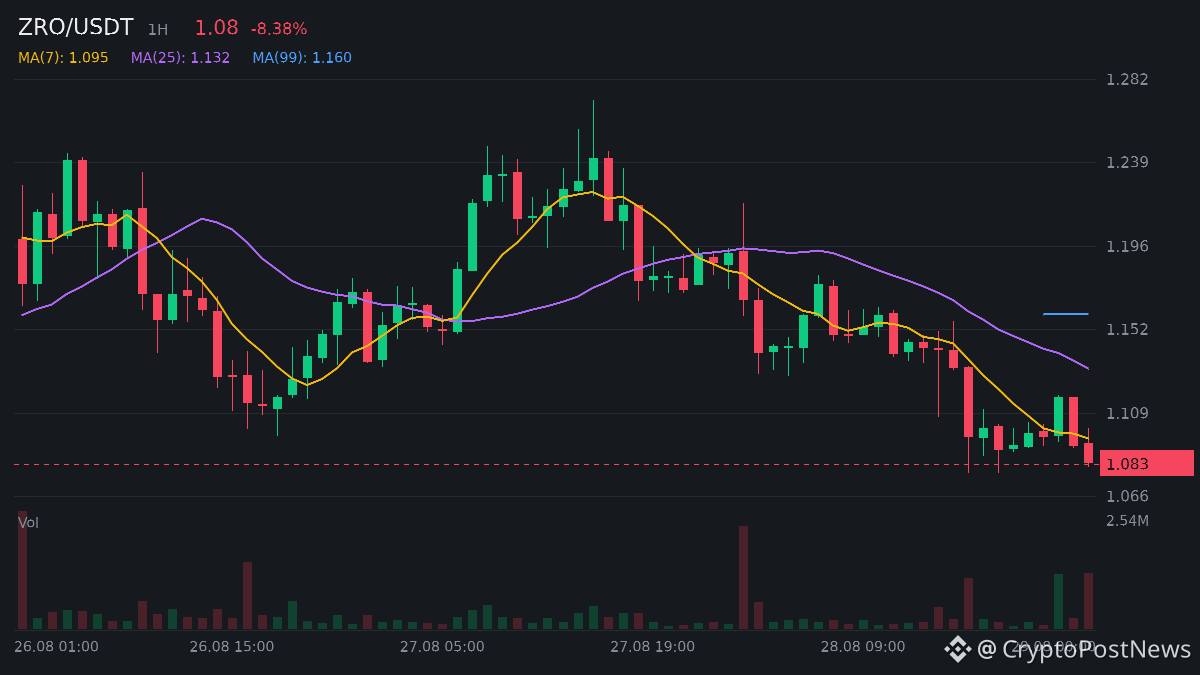Click the 1.282 price axis label

point(1127,79)
